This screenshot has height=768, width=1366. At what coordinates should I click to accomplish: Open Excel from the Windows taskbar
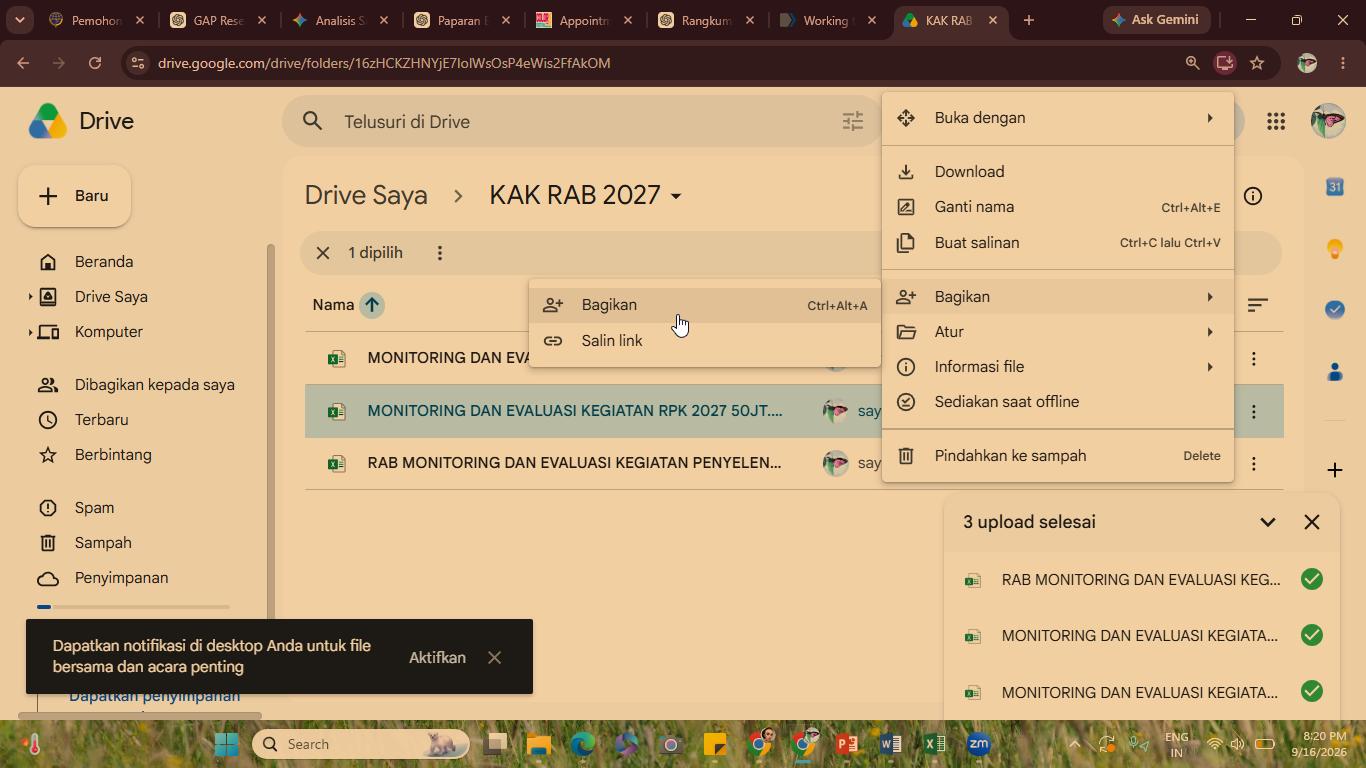point(934,744)
